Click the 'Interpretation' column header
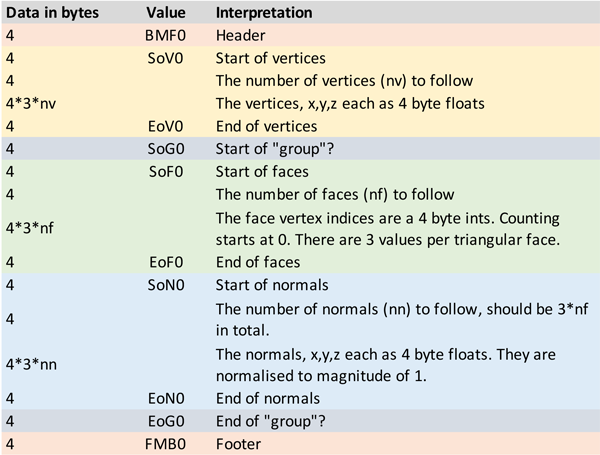The height and width of the screenshot is (455, 600). tap(264, 13)
